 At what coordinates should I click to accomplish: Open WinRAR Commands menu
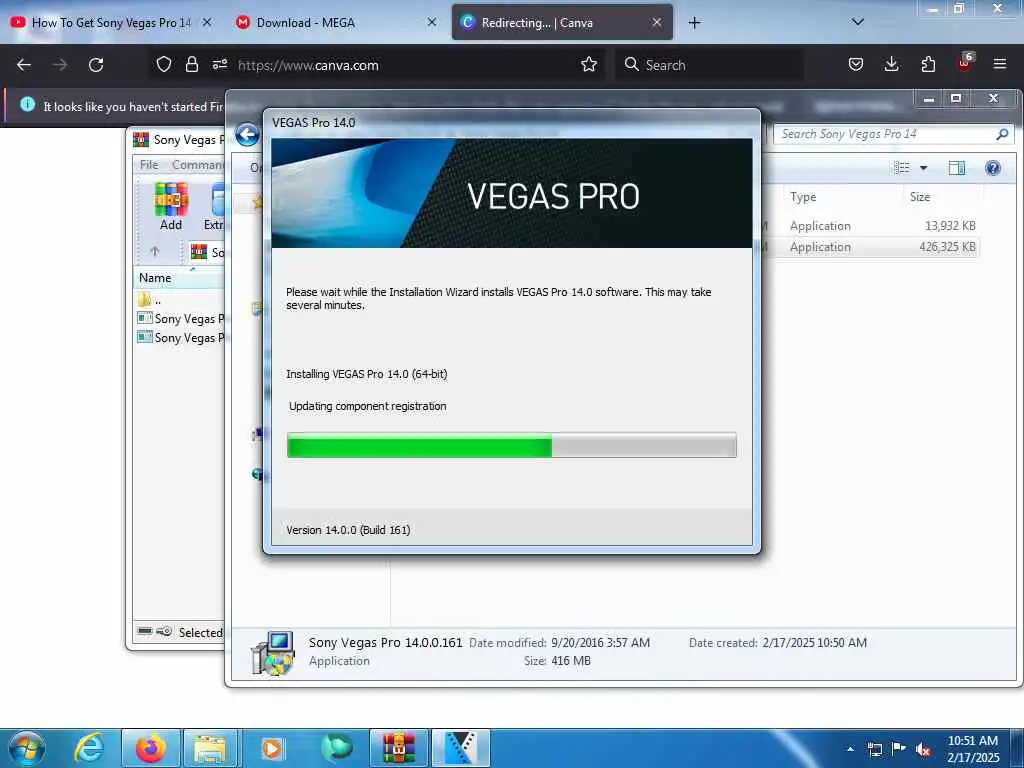coord(198,165)
